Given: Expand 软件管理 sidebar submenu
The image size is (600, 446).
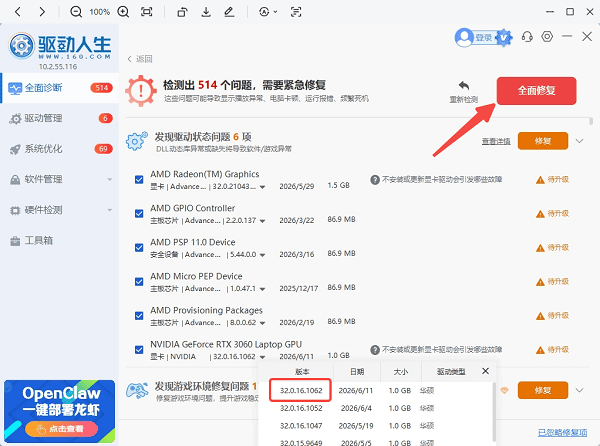Looking at the screenshot, I should point(110,179).
